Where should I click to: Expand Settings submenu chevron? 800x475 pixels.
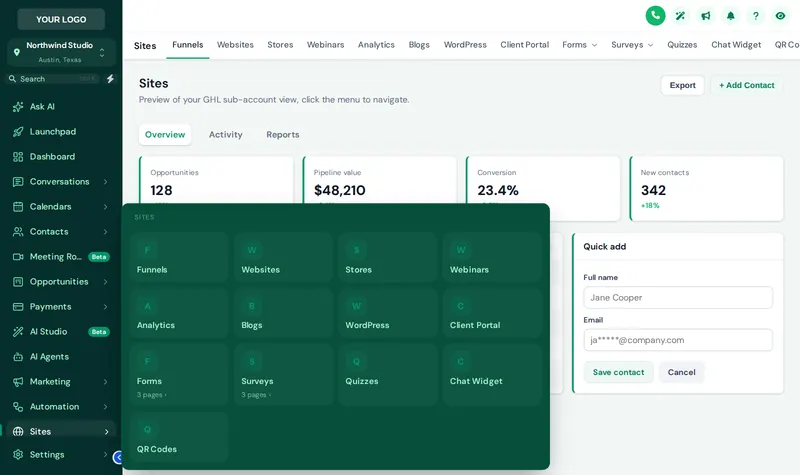(106, 455)
